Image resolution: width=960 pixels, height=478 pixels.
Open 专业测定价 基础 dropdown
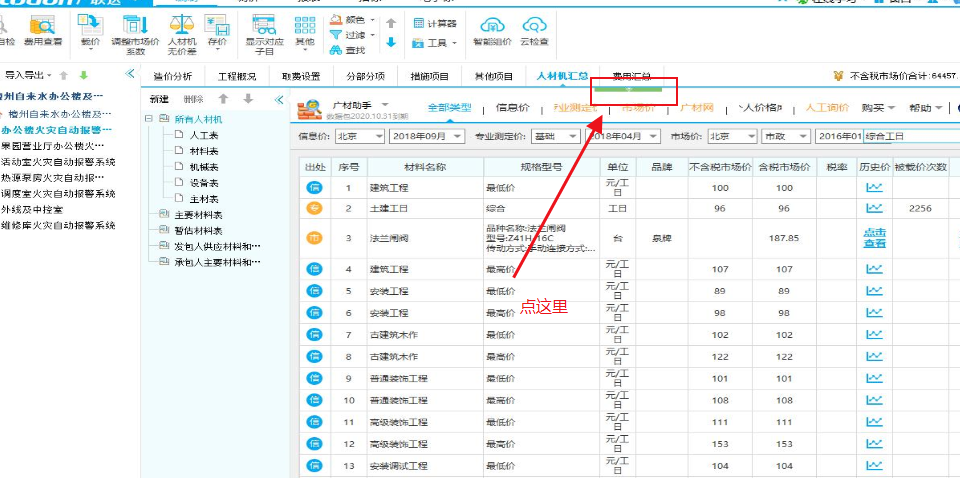point(555,136)
